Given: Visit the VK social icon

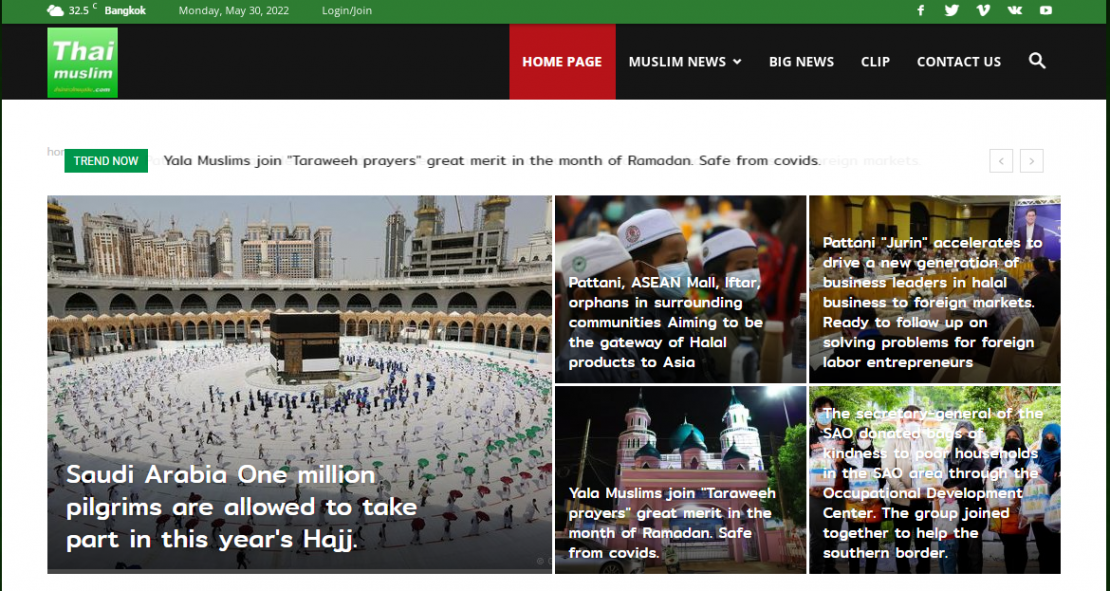Looking at the screenshot, I should pos(1014,10).
